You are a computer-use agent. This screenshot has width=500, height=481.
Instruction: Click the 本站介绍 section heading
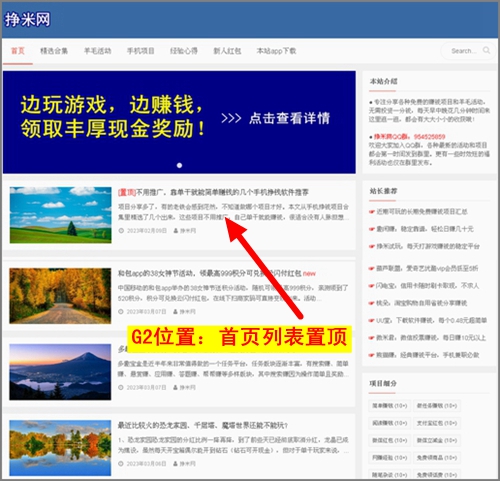[383, 81]
